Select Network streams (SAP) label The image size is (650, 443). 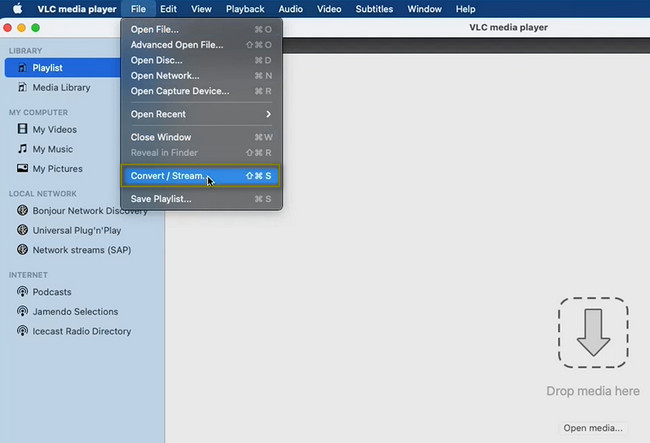(x=82, y=250)
